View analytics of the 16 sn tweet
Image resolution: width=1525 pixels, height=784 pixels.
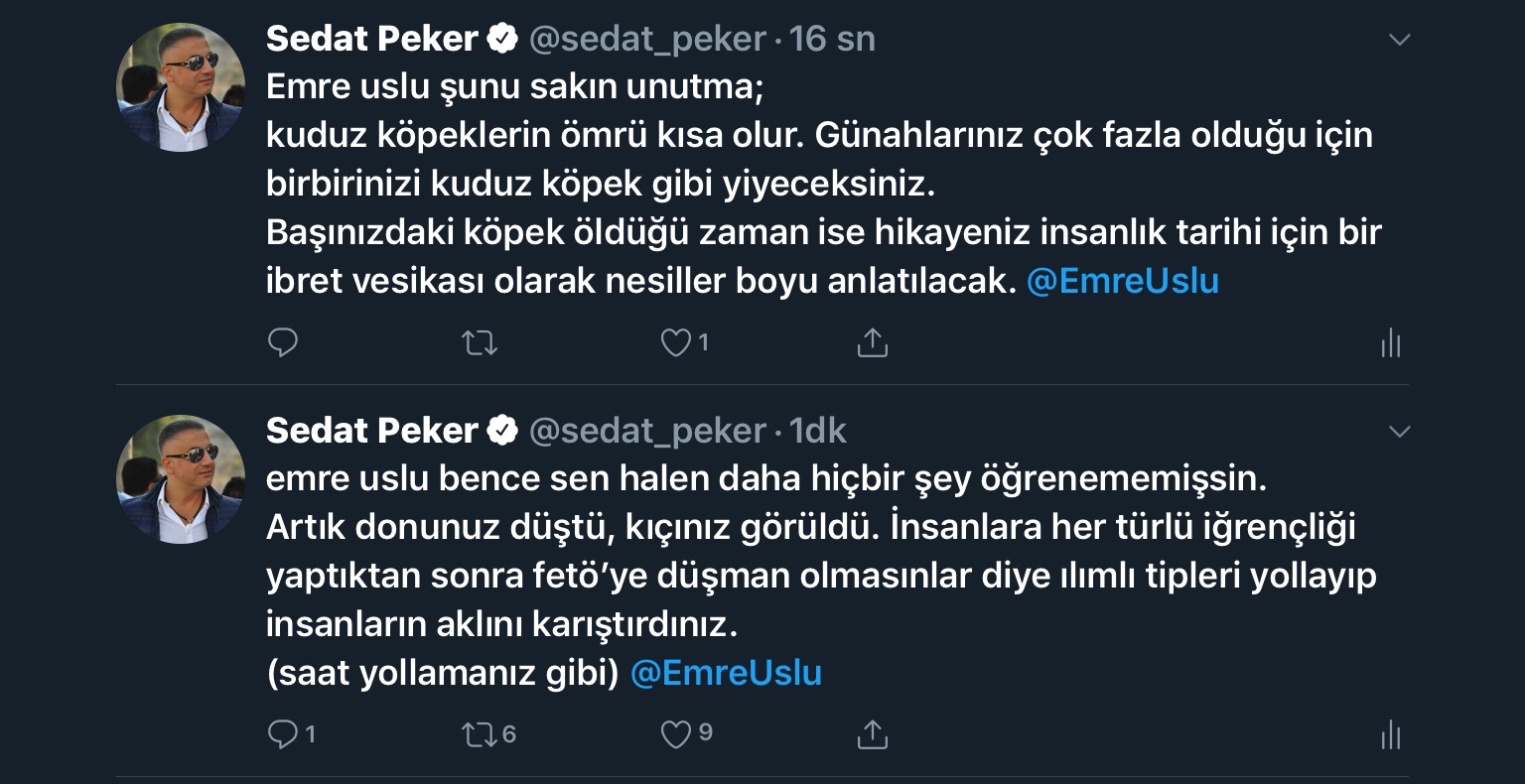[1390, 344]
